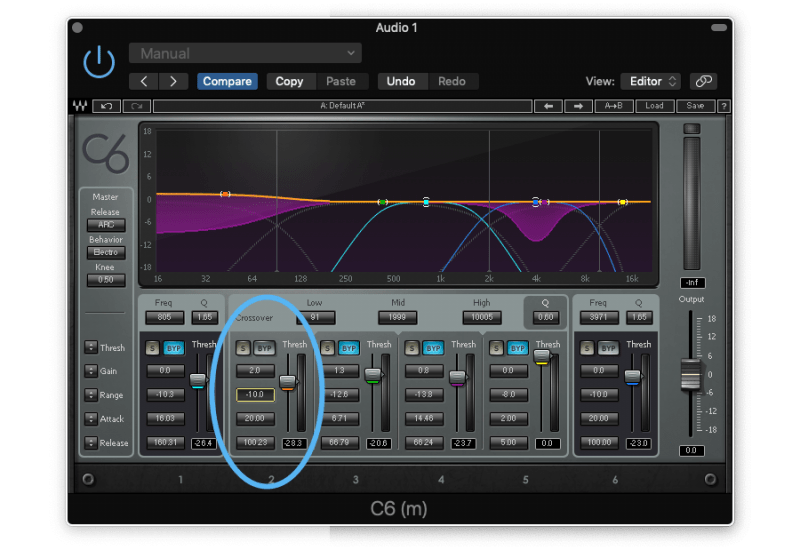Open the Waves help question mark

pos(723,106)
